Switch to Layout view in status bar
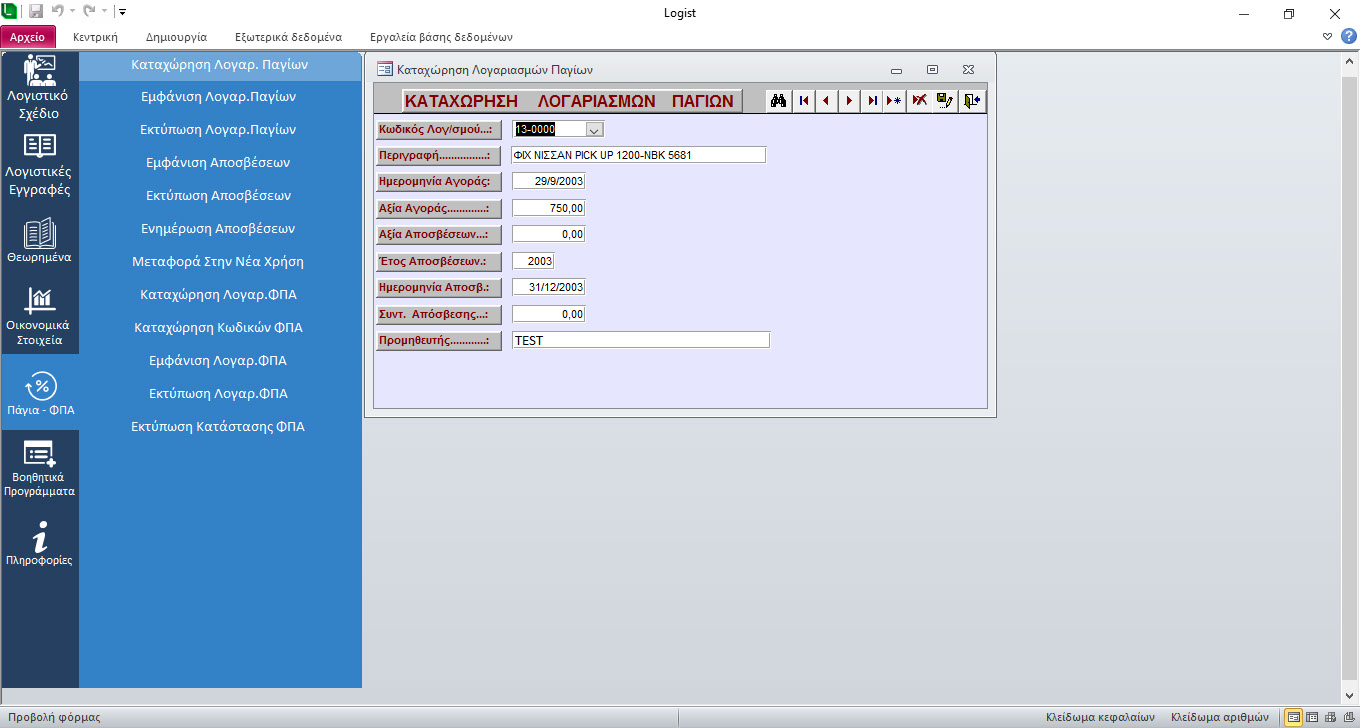The height and width of the screenshot is (728, 1360). pos(1330,717)
